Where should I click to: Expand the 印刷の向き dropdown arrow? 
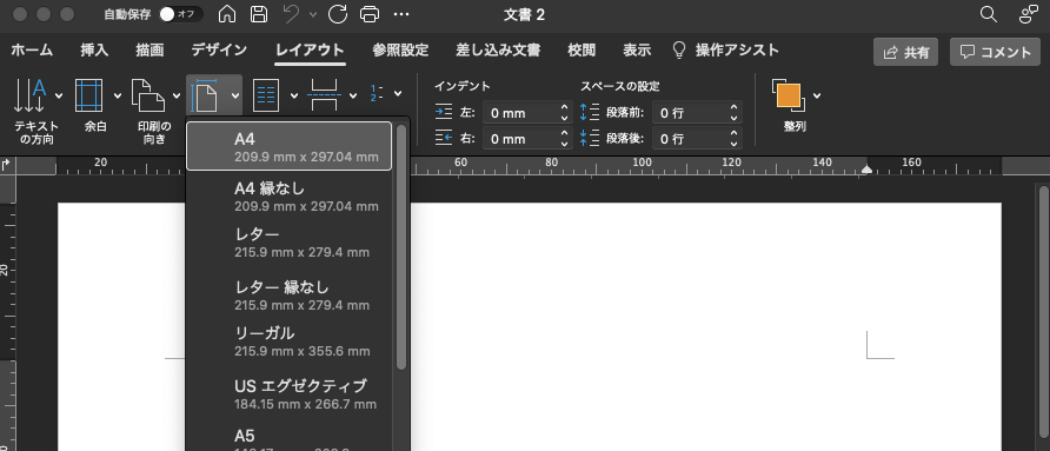pyautogui.click(x=176, y=95)
